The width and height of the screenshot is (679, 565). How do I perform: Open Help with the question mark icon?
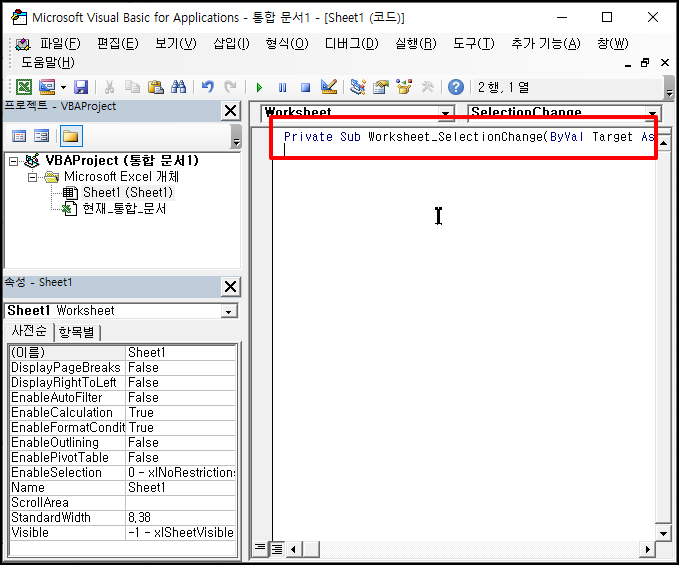pos(456,87)
